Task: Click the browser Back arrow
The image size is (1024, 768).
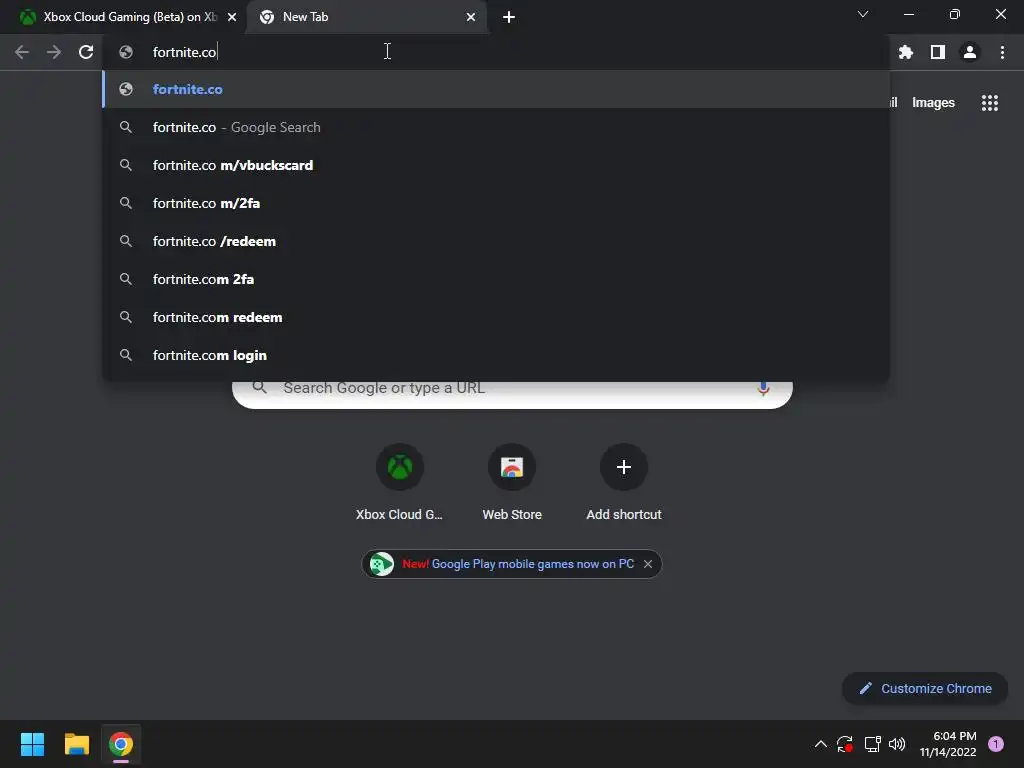Action: tap(22, 52)
